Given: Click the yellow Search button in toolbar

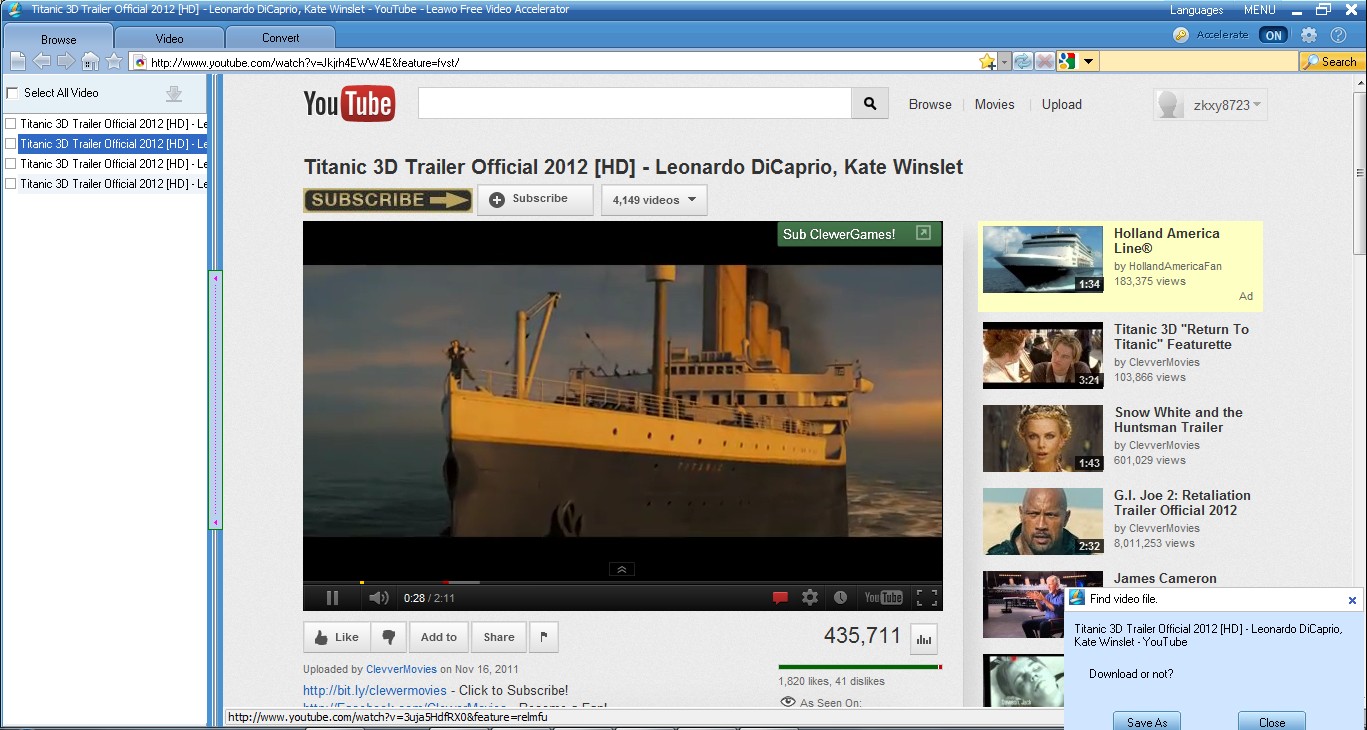Looking at the screenshot, I should 1330,62.
